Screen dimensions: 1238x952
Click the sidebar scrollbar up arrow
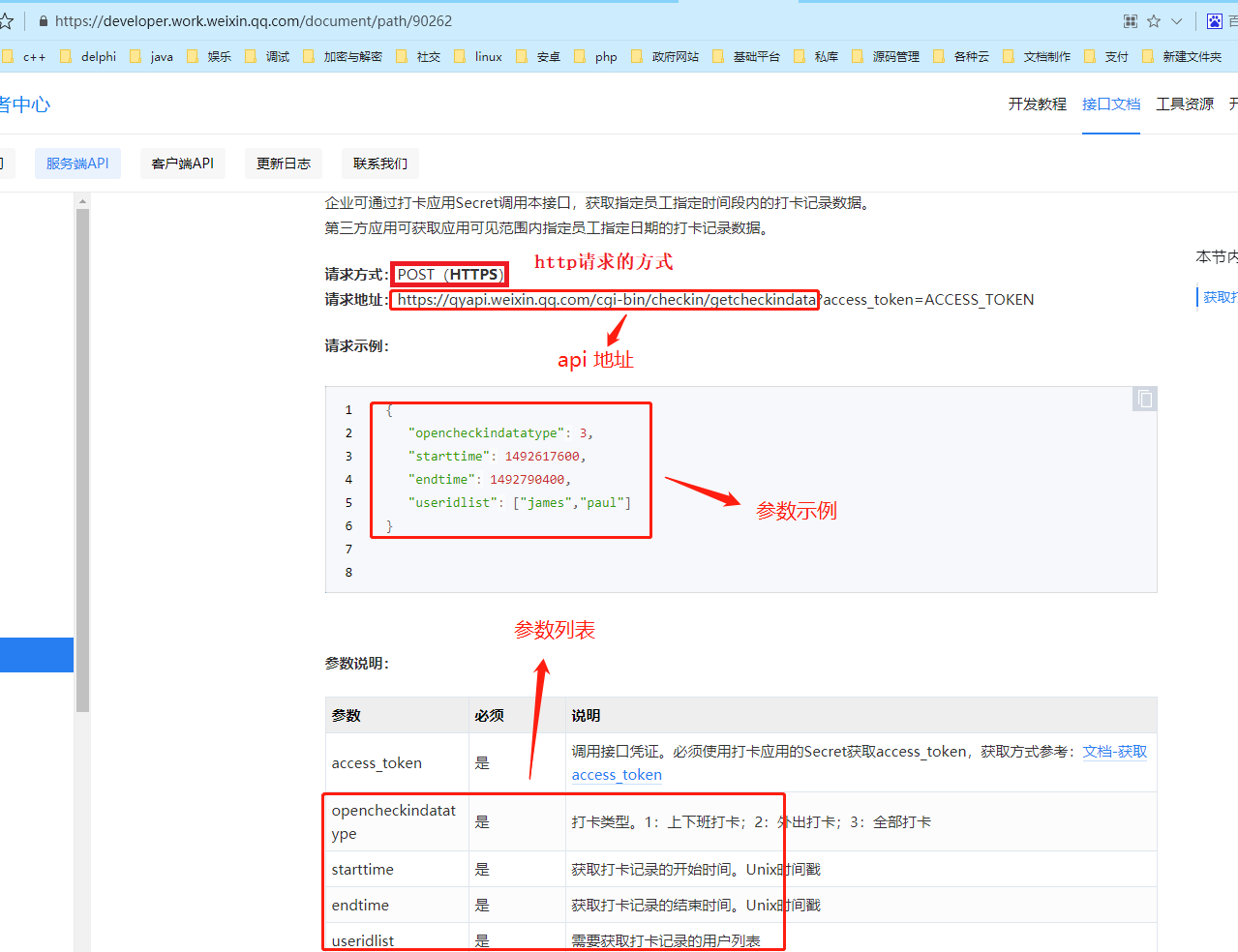[x=82, y=201]
